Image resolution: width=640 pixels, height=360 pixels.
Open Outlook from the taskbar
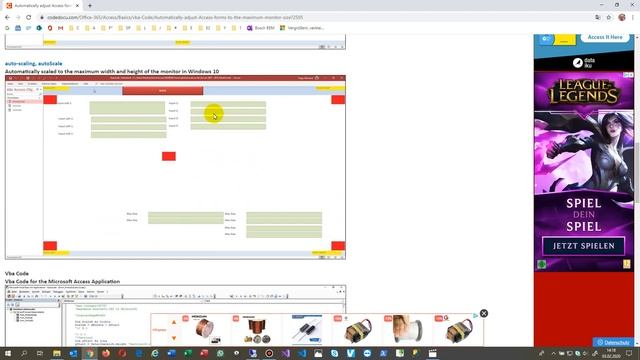[73, 353]
